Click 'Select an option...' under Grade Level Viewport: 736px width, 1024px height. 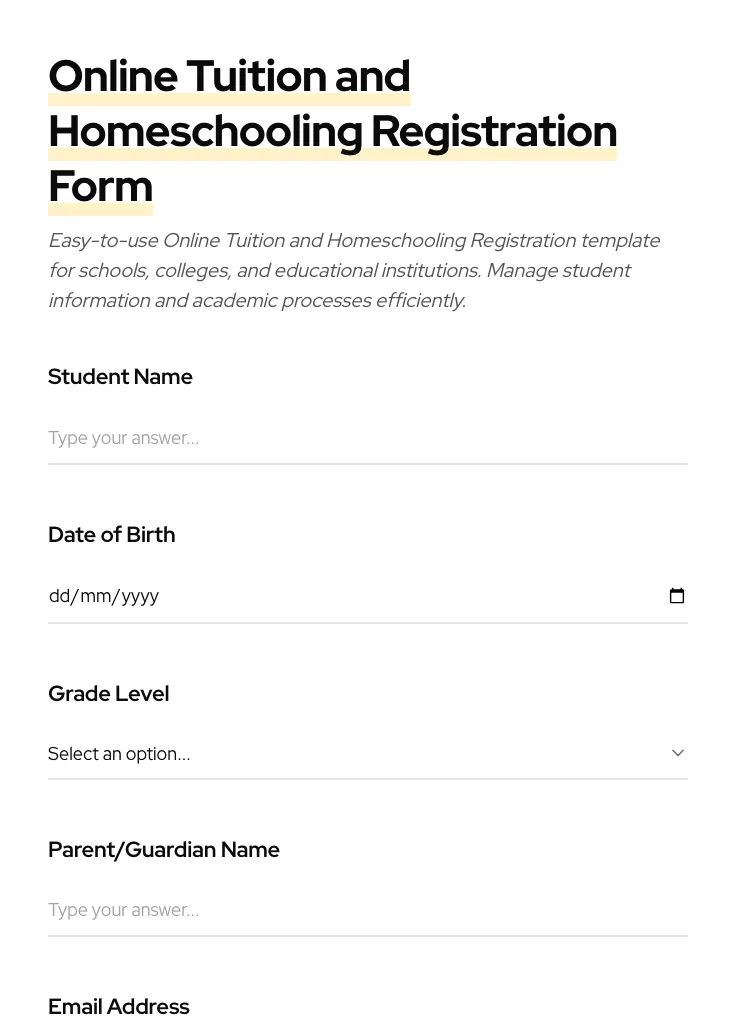pos(119,753)
